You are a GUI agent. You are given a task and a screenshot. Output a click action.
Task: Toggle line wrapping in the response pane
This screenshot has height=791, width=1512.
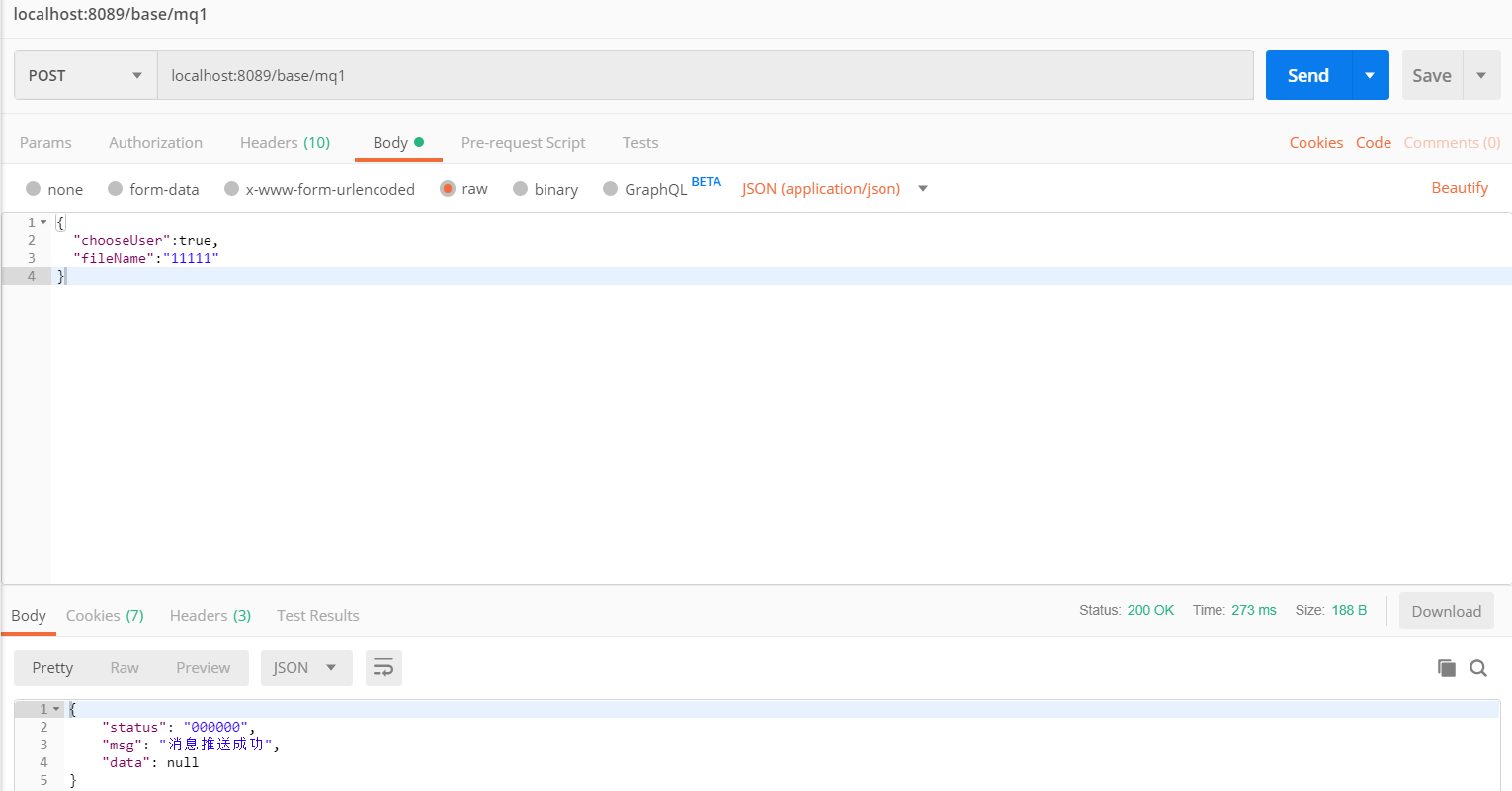[x=383, y=667]
